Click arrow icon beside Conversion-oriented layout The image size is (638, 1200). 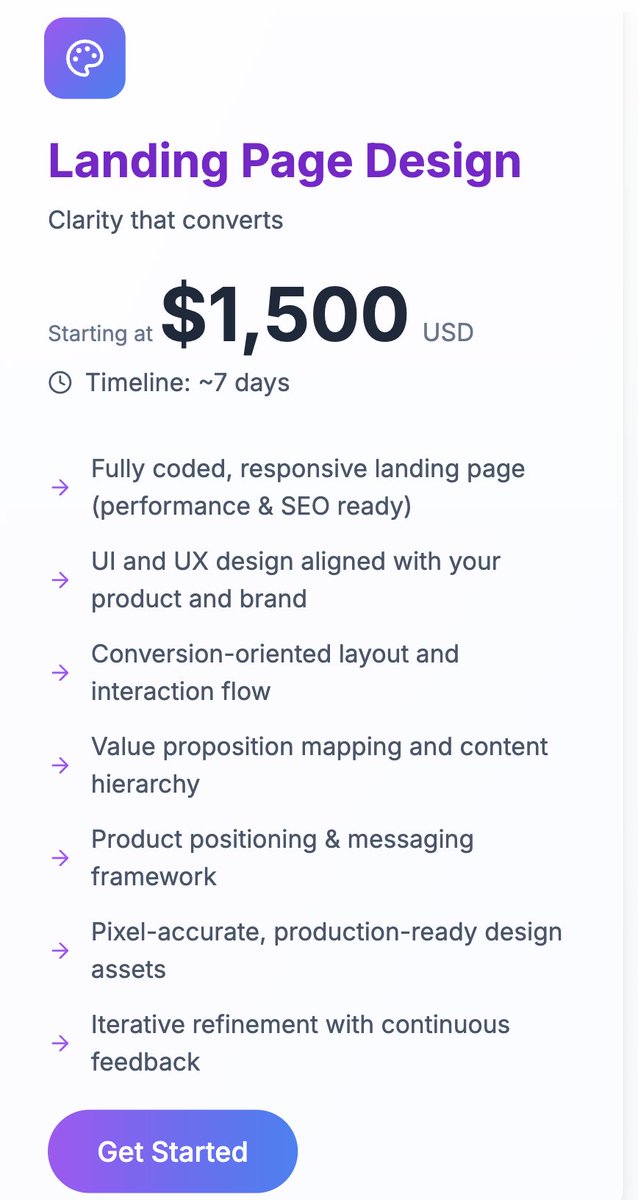tap(60, 672)
